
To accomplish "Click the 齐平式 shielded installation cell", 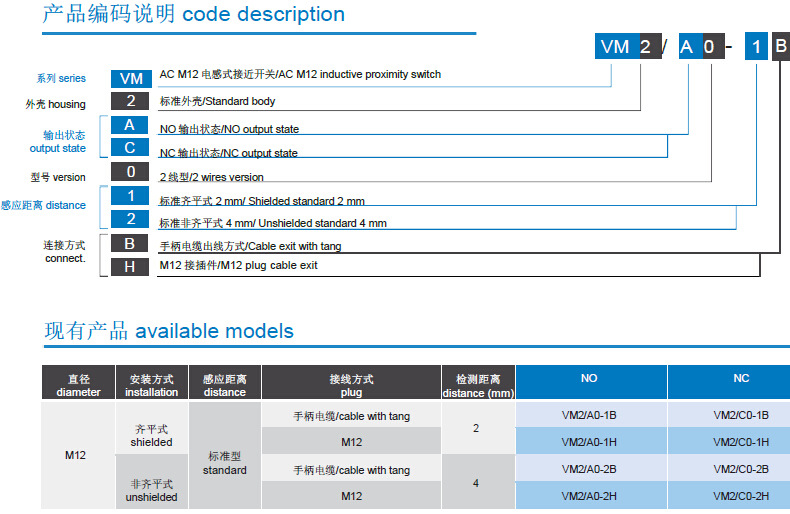I will point(151,435).
